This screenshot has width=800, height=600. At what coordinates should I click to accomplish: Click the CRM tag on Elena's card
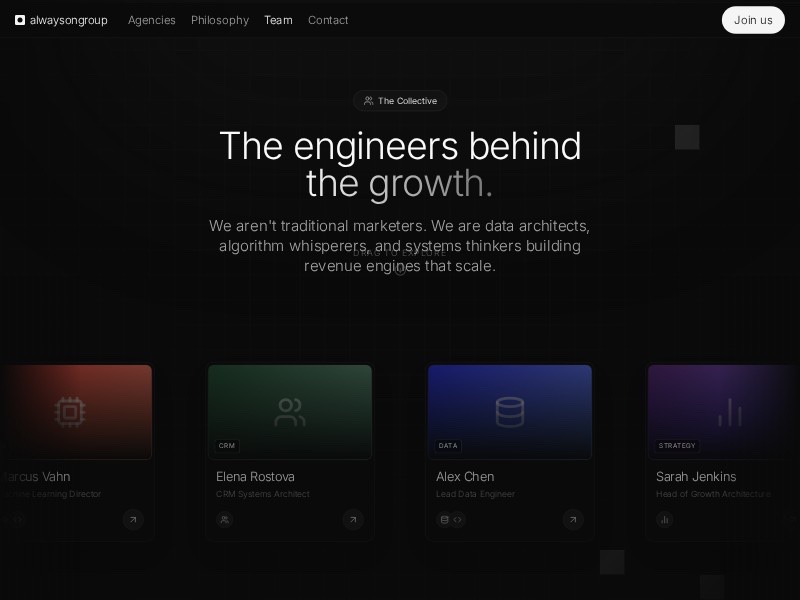pyautogui.click(x=227, y=446)
